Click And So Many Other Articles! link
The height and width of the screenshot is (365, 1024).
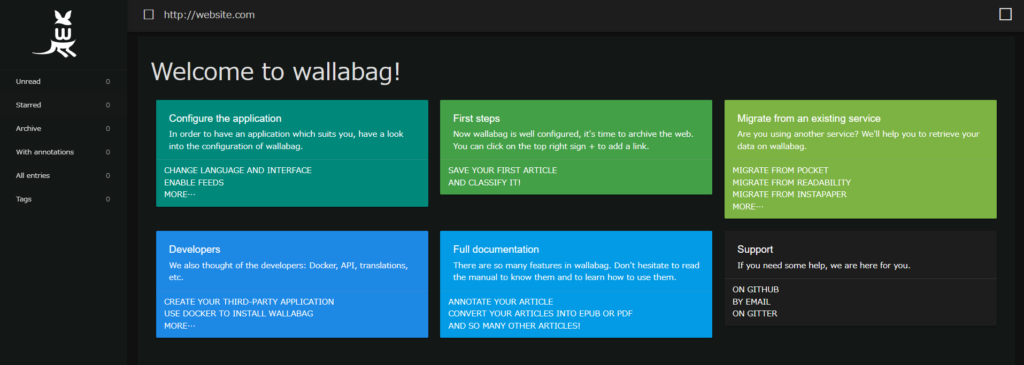[x=514, y=326]
